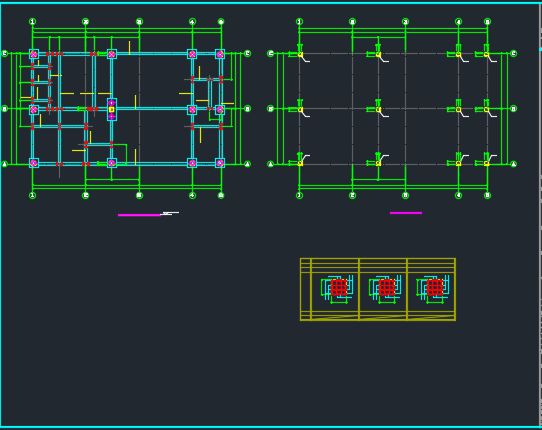Select last column section detail in yellow table
542x430 pixels.
(433, 289)
